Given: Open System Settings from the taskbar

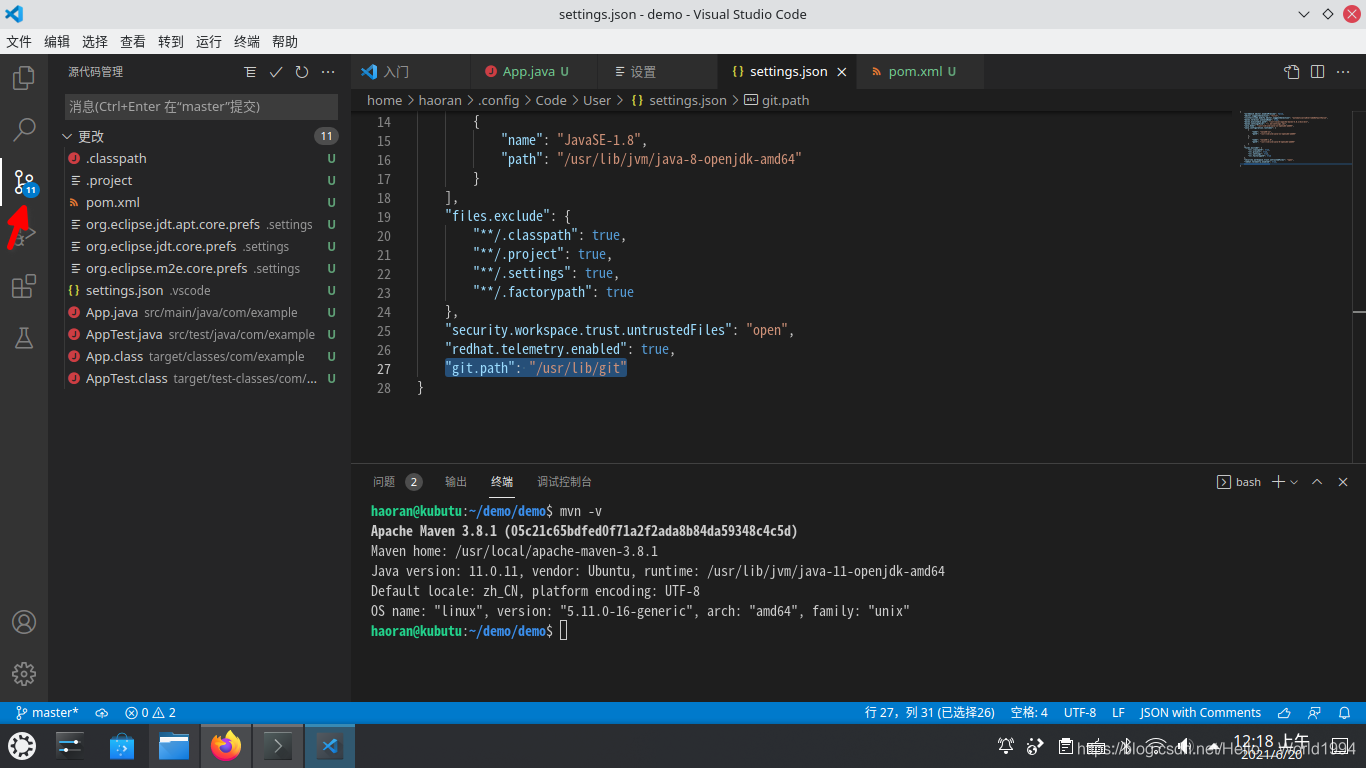Looking at the screenshot, I should [x=70, y=746].
